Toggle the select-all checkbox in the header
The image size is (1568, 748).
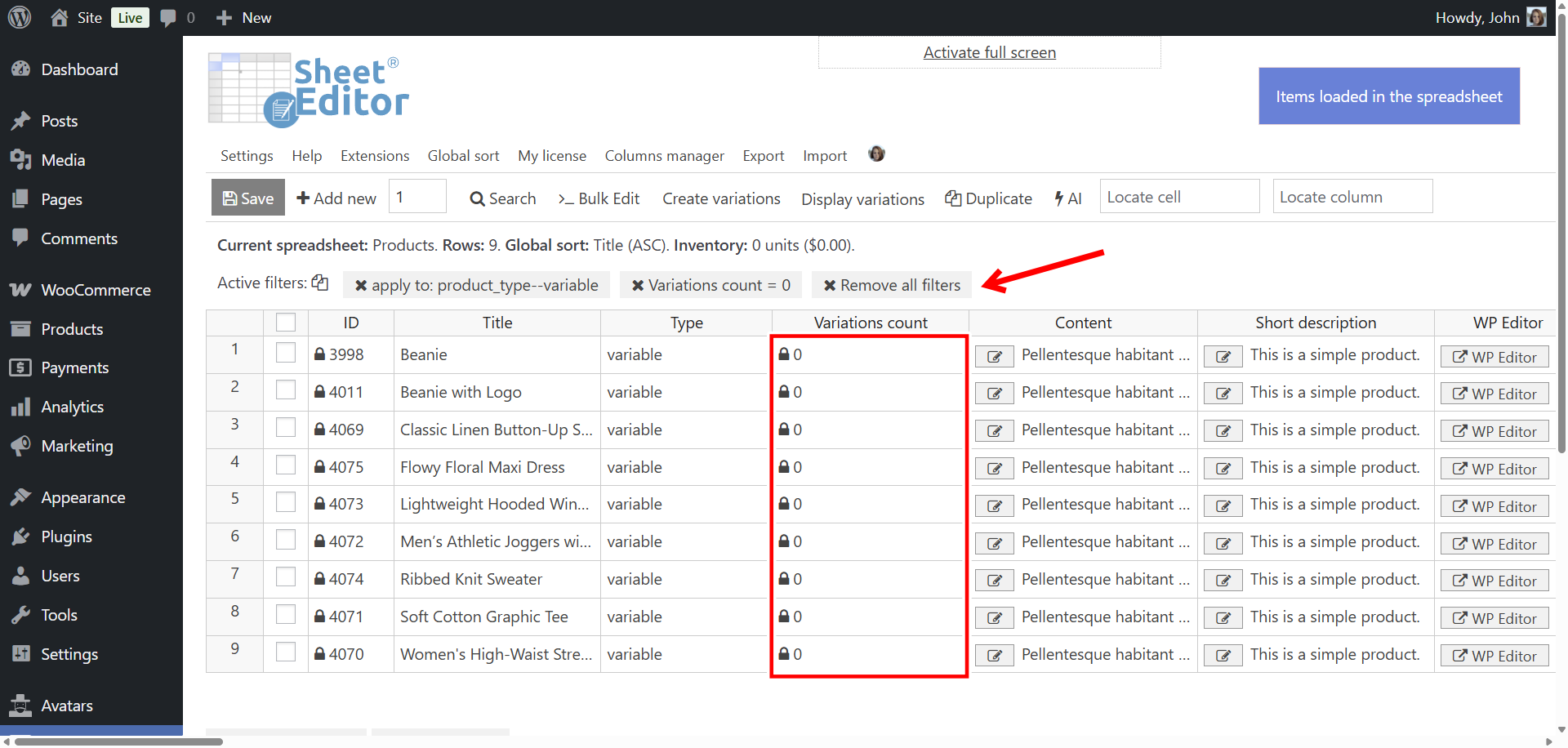(x=285, y=322)
